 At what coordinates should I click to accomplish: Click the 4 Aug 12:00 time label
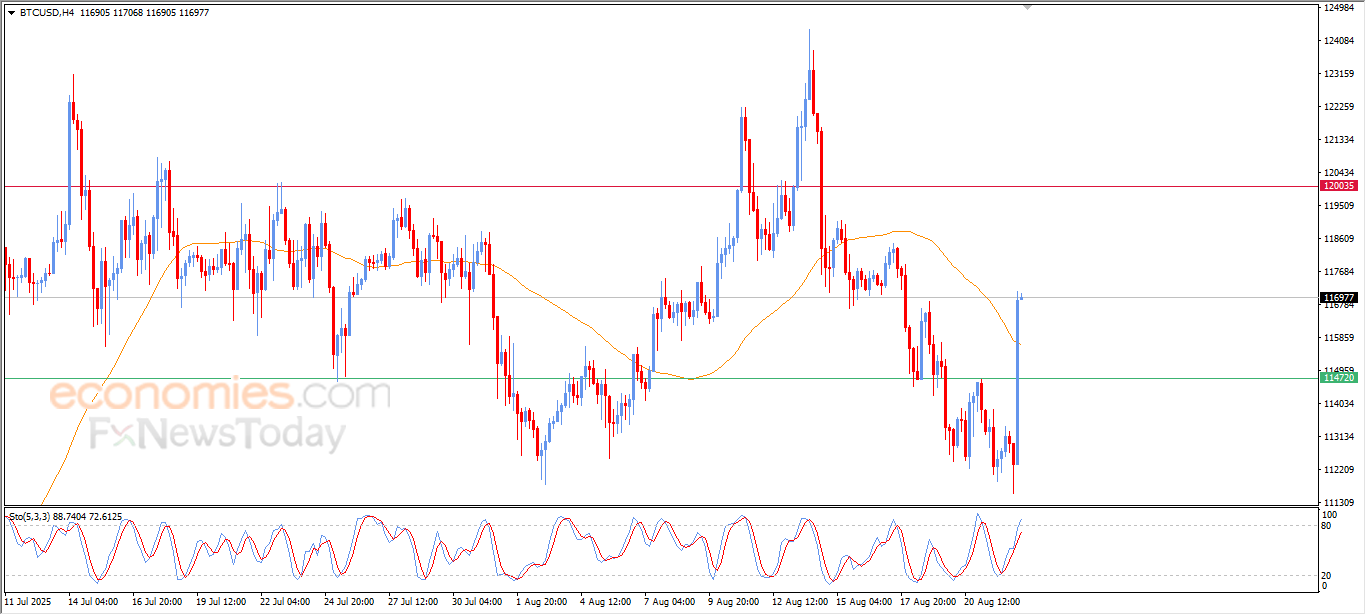point(605,602)
